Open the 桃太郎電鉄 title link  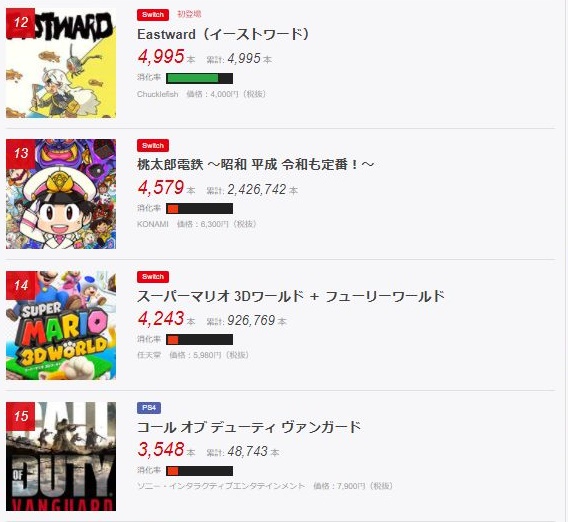tap(255, 165)
